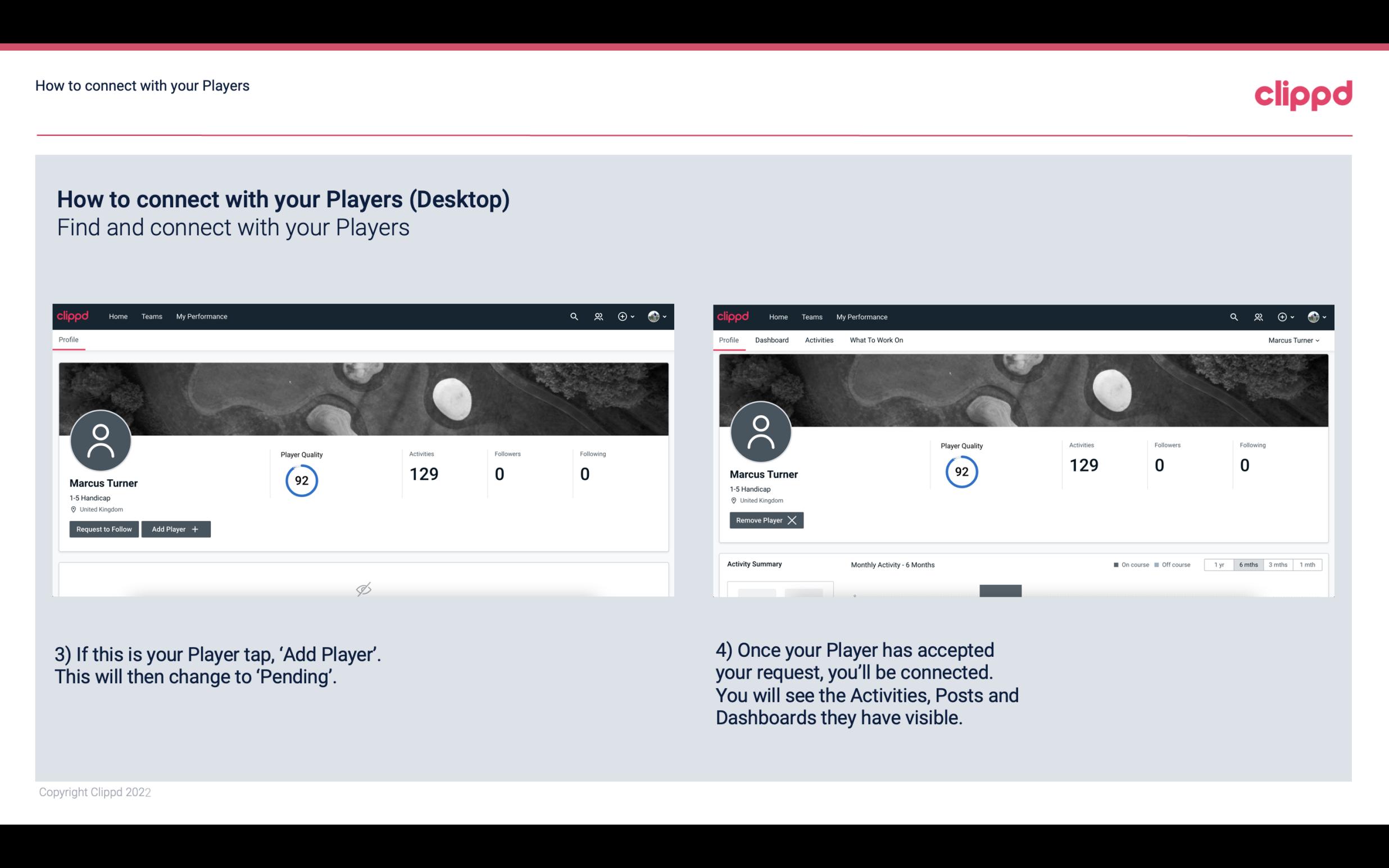This screenshot has width=1389, height=868.
Task: Toggle the 'Off course' activity filter
Action: tap(1171, 564)
